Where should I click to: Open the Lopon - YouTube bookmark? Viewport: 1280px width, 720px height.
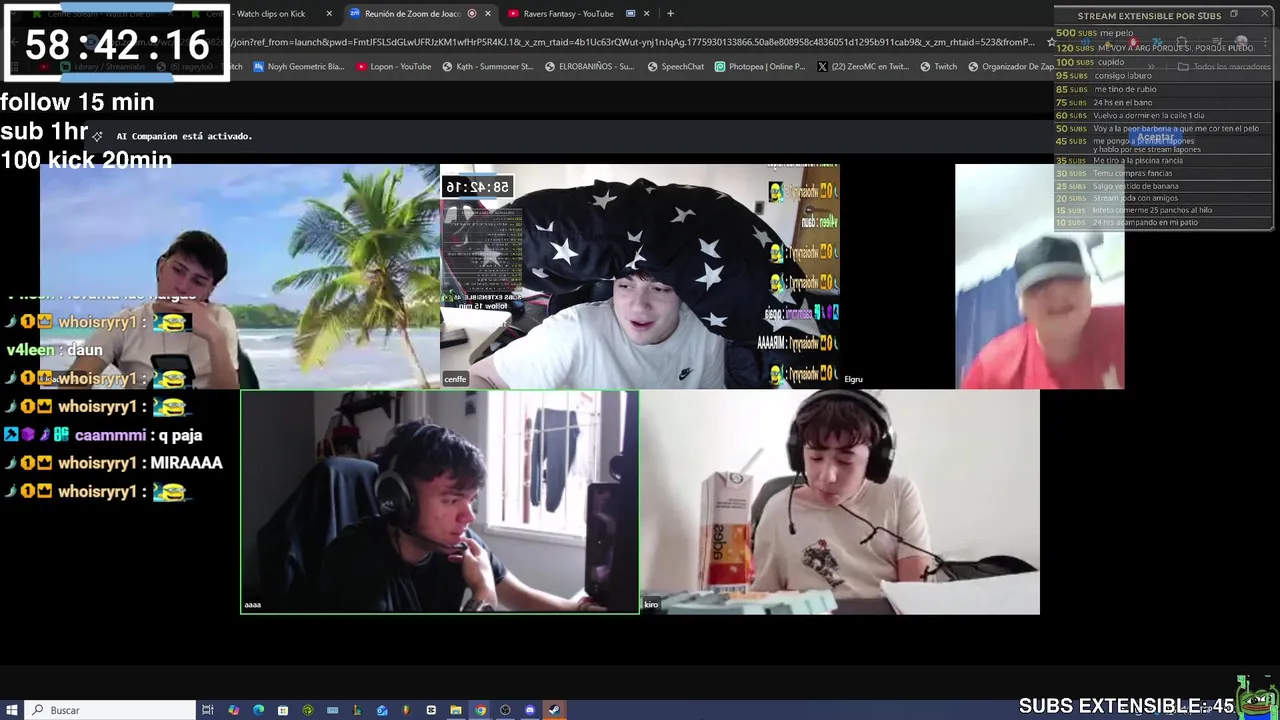tap(394, 67)
